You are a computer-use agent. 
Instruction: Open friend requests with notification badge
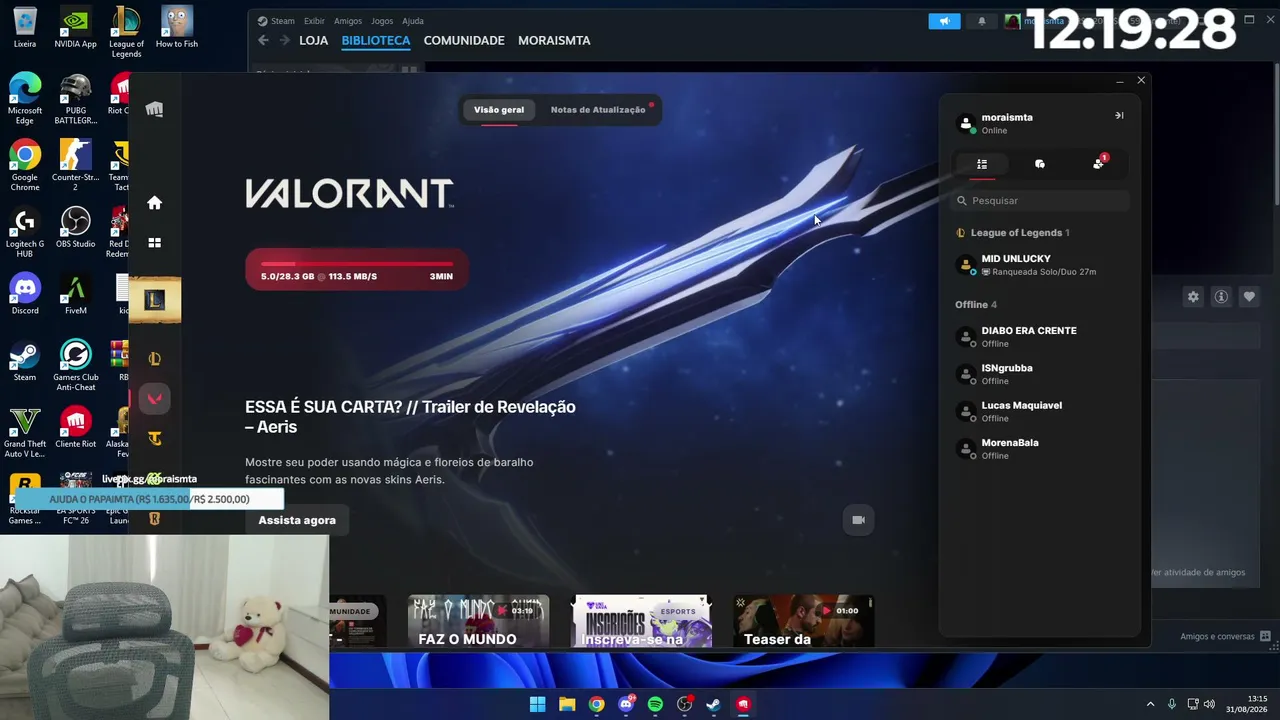click(1099, 163)
